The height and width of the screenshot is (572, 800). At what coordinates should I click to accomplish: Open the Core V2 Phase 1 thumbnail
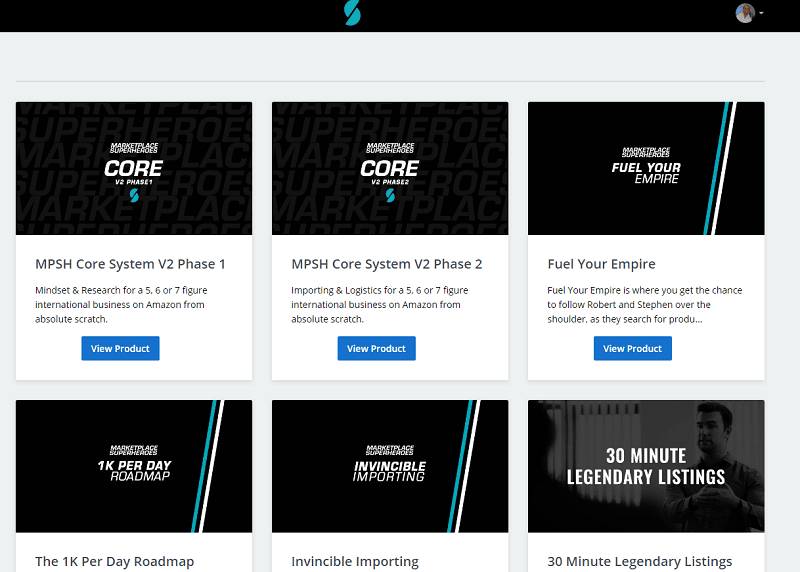[134, 168]
